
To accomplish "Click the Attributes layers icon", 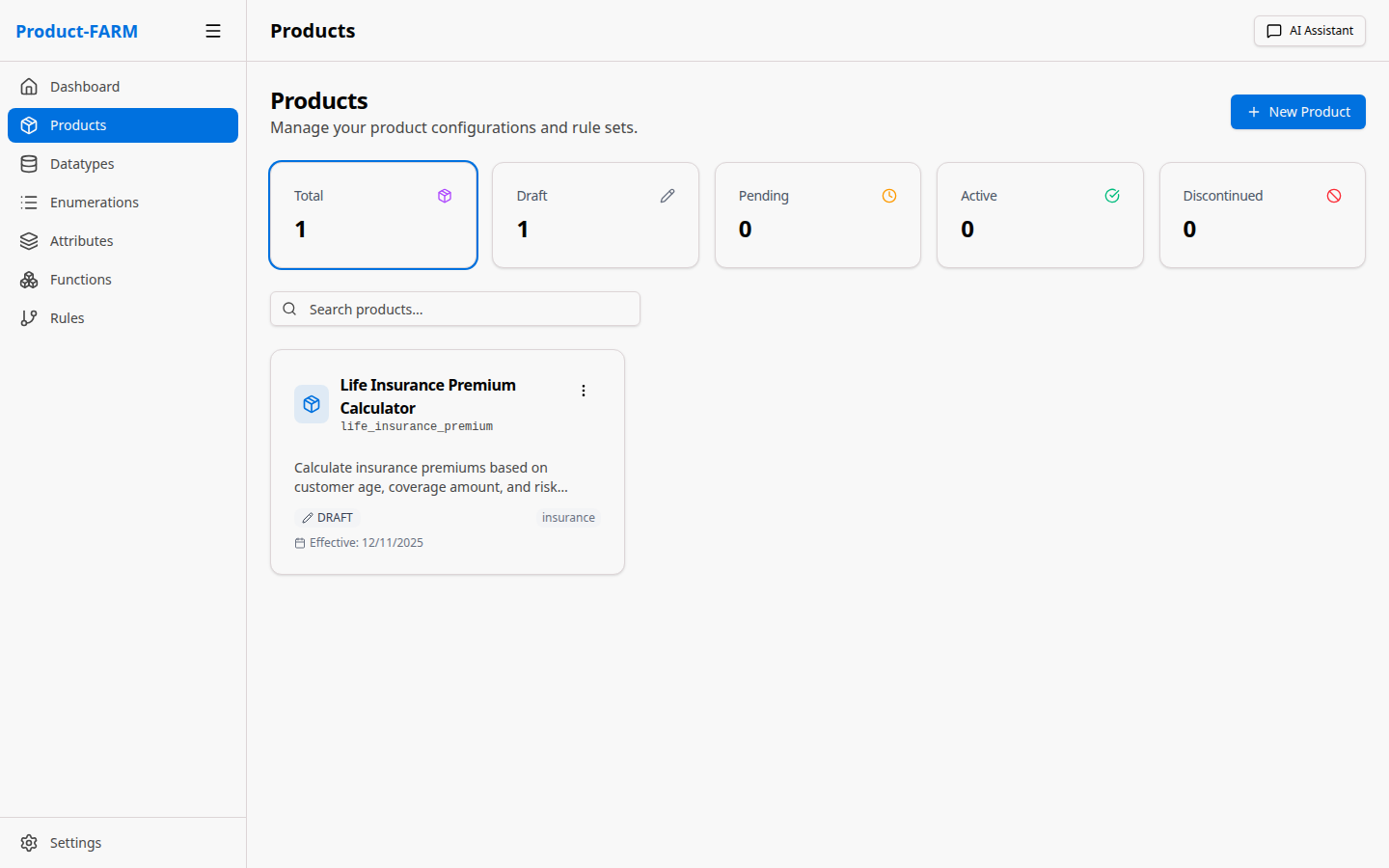I will coord(29,240).
